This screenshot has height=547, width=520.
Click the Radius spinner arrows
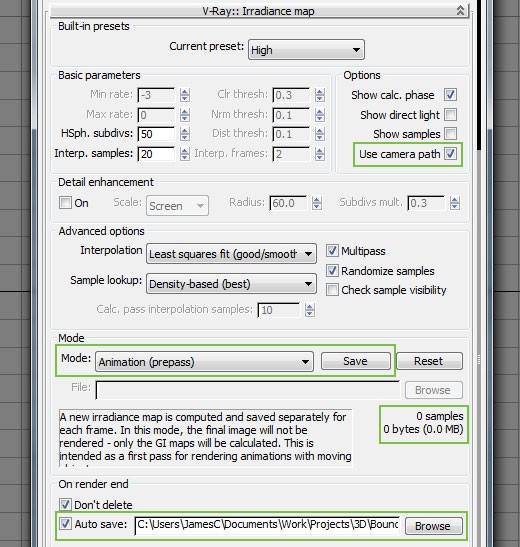point(317,203)
